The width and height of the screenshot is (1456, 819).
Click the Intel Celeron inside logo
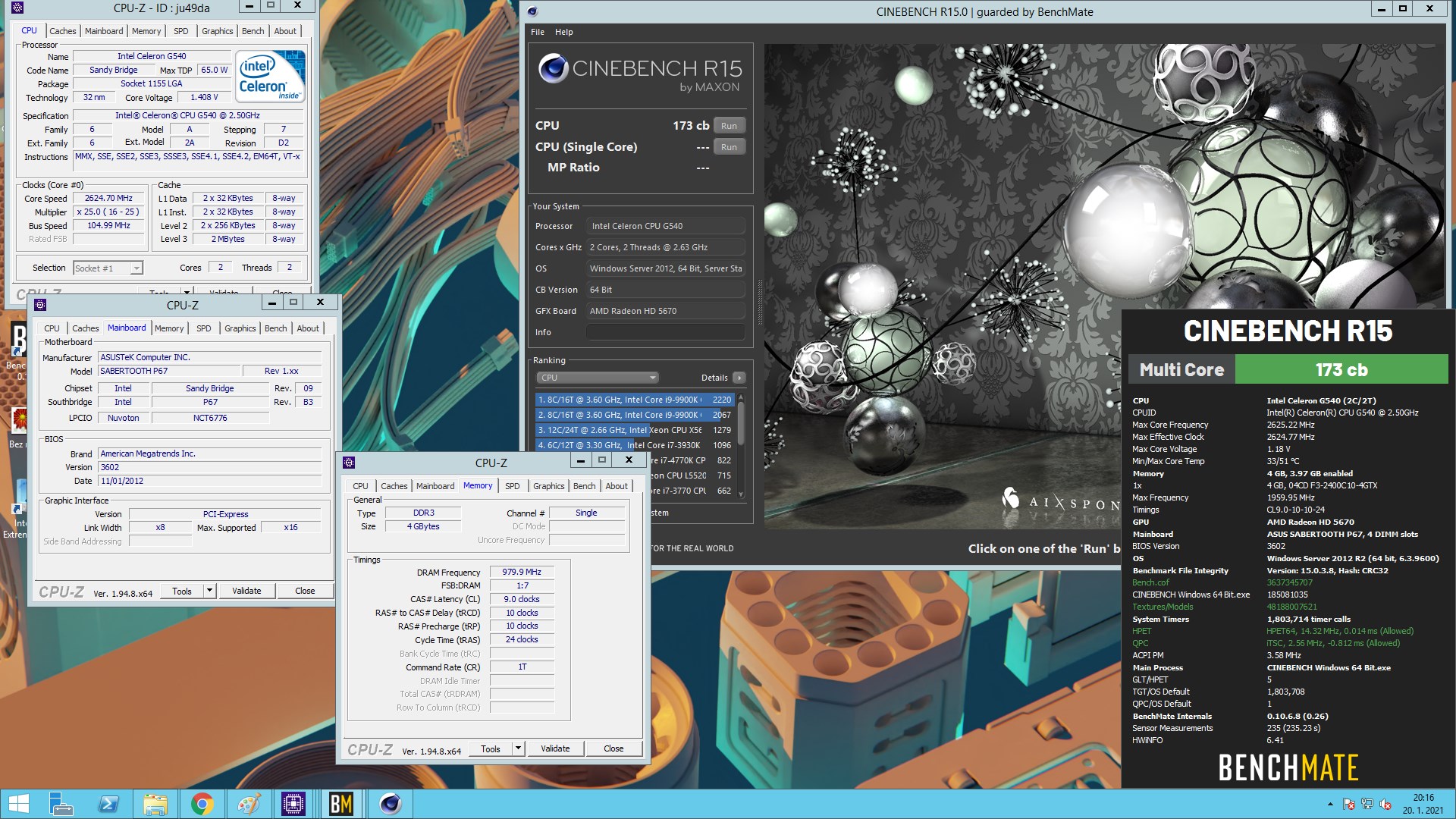coord(271,76)
